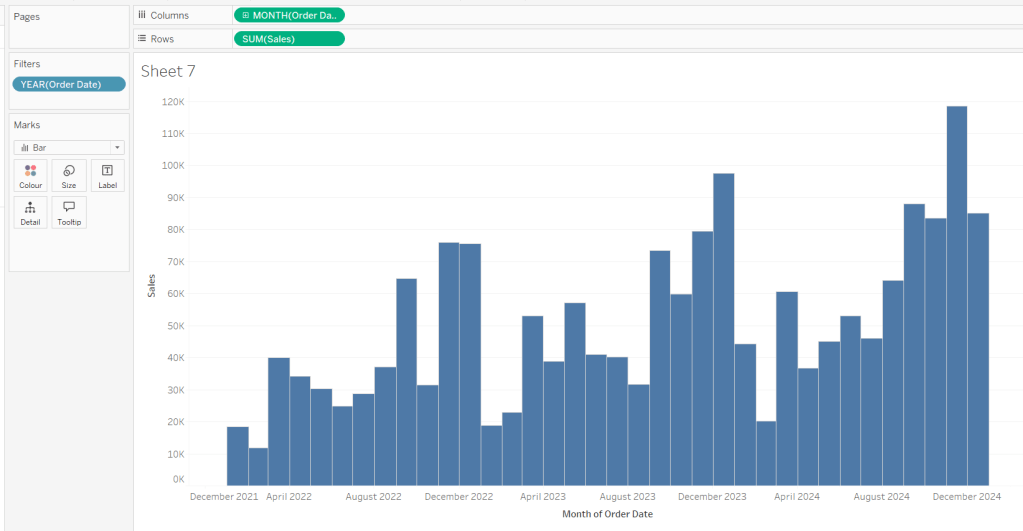
Task: Click the Sheet 7 title
Action: coord(168,71)
